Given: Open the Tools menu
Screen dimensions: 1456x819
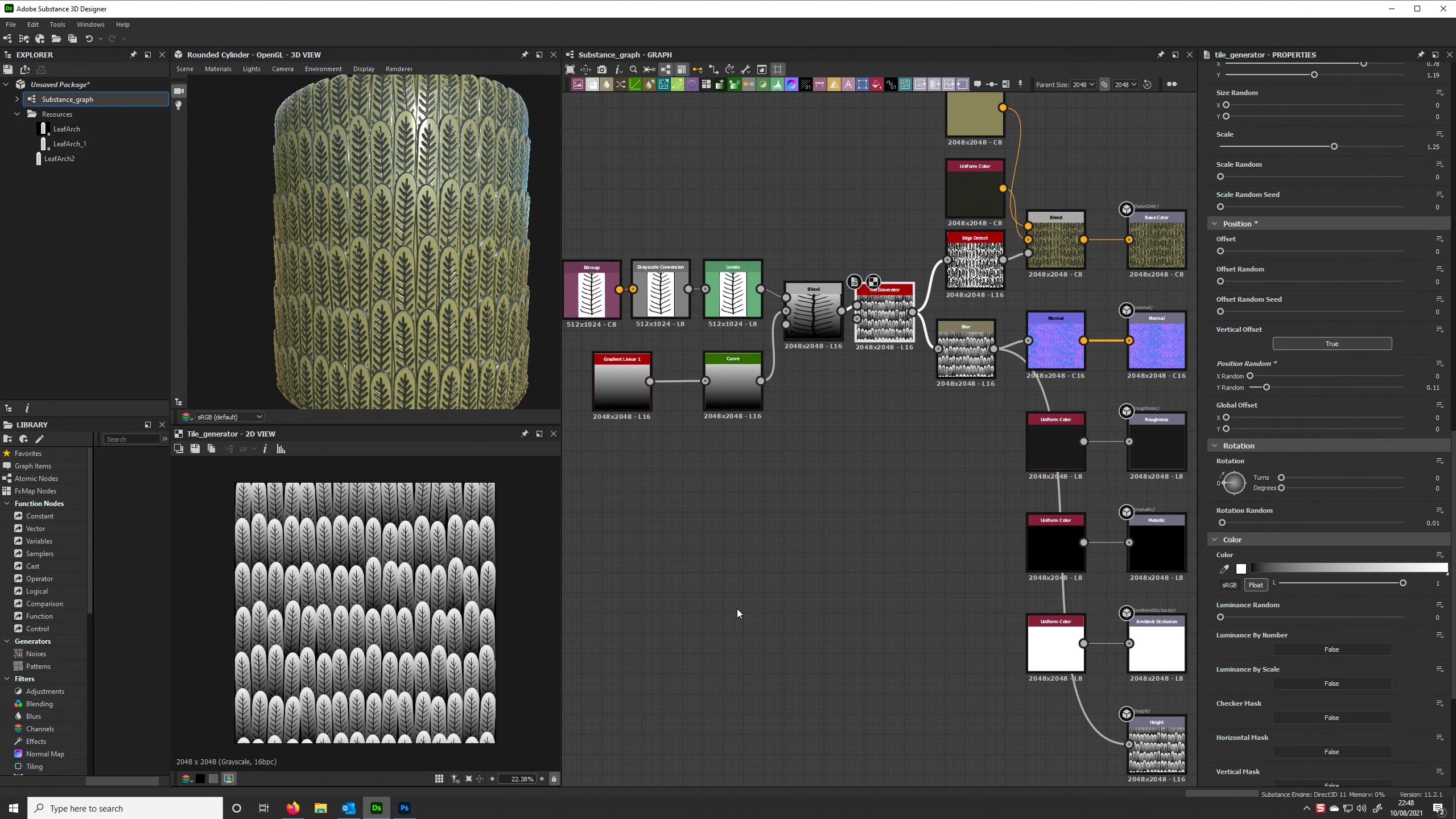Looking at the screenshot, I should pos(57,24).
